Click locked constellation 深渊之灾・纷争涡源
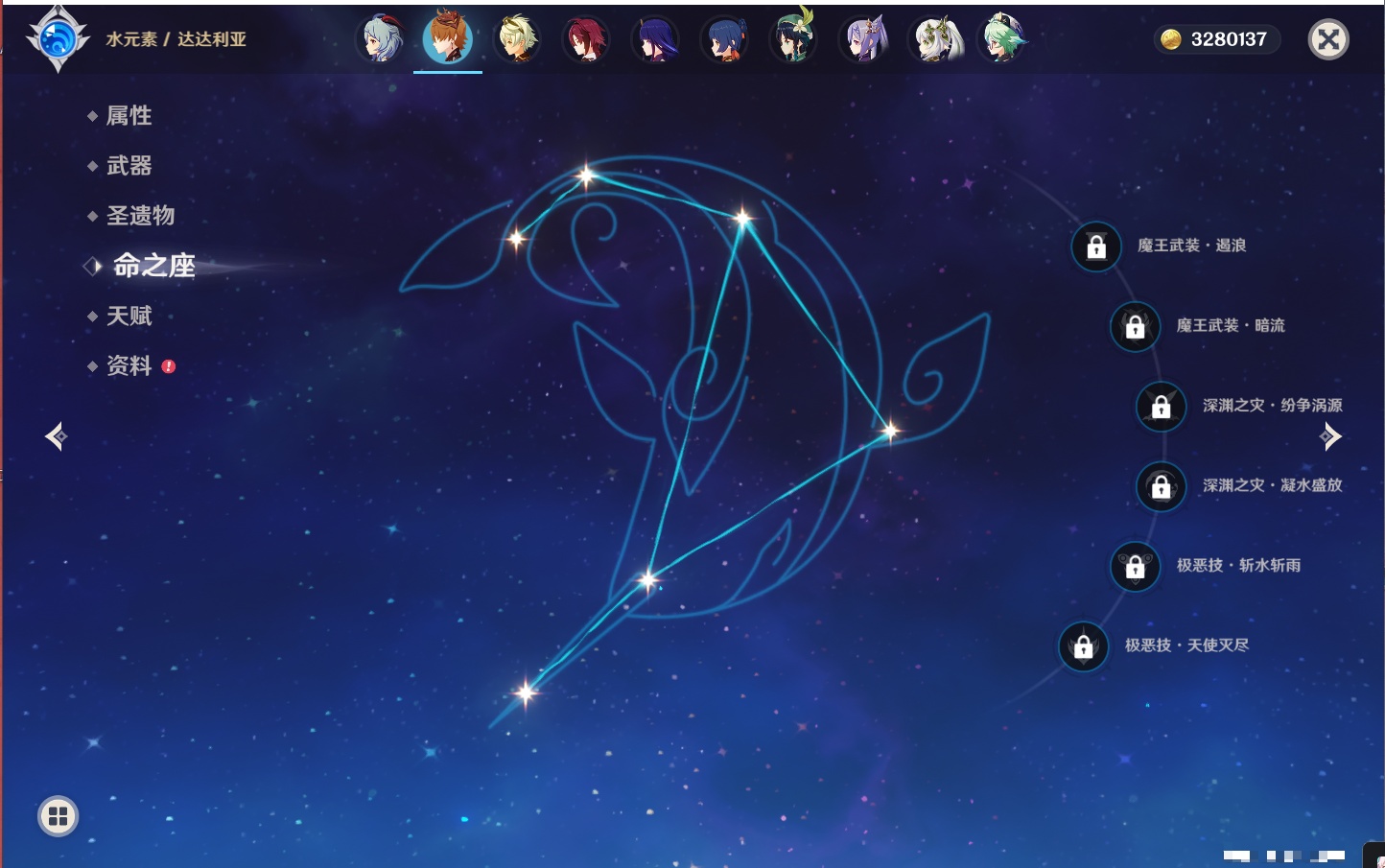The height and width of the screenshot is (868, 1385). click(1161, 407)
